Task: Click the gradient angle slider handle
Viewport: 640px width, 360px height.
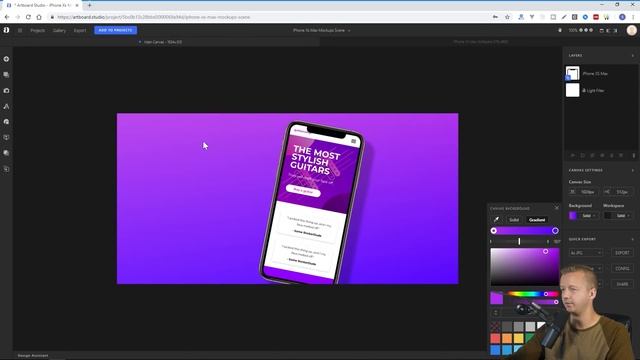Action: [x=519, y=242]
